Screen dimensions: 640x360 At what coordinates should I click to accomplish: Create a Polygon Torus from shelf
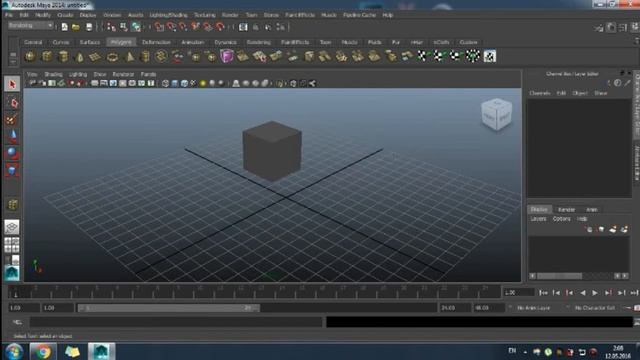pos(112,56)
